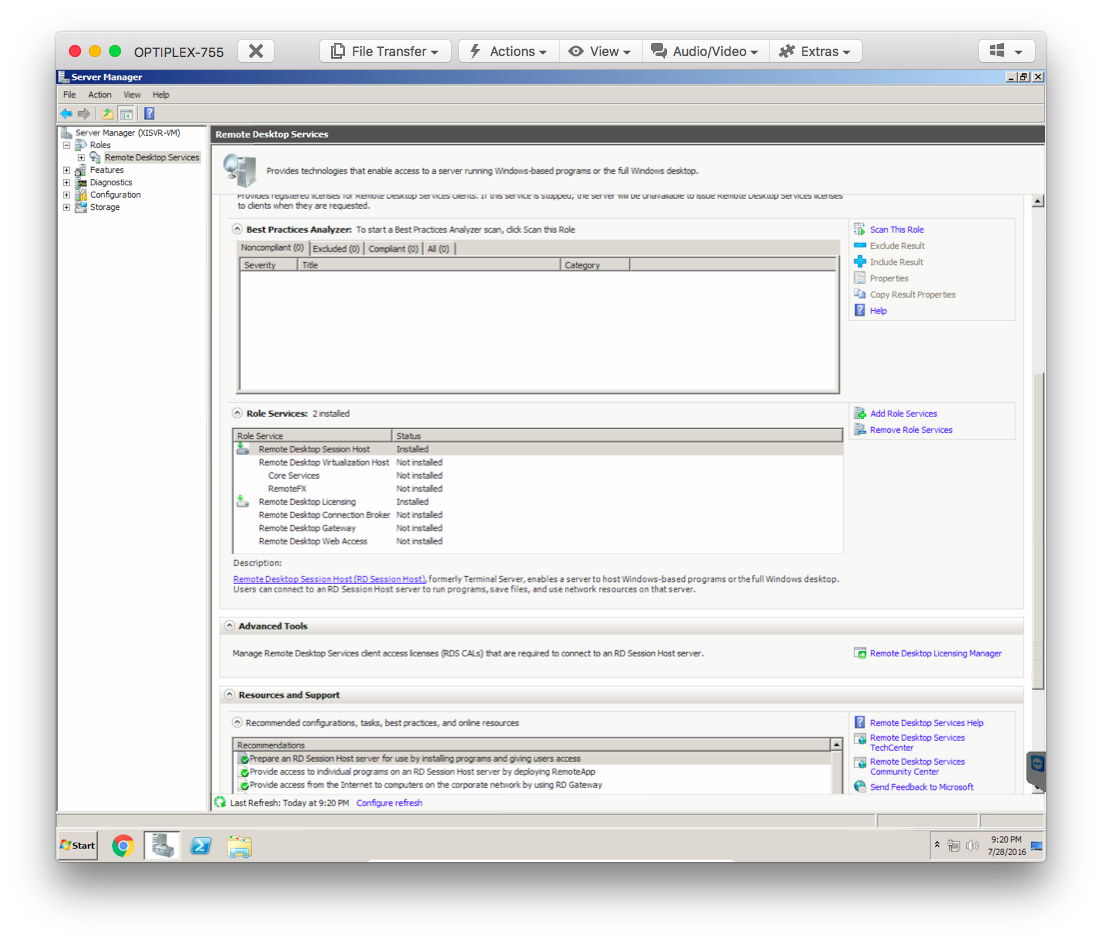The width and height of the screenshot is (1102, 942).
Task: Open Windows Explorer folder taskbar icon
Action: [x=240, y=846]
